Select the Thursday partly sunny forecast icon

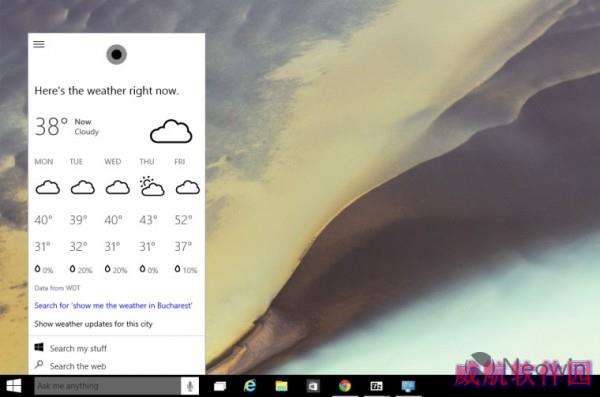152,186
